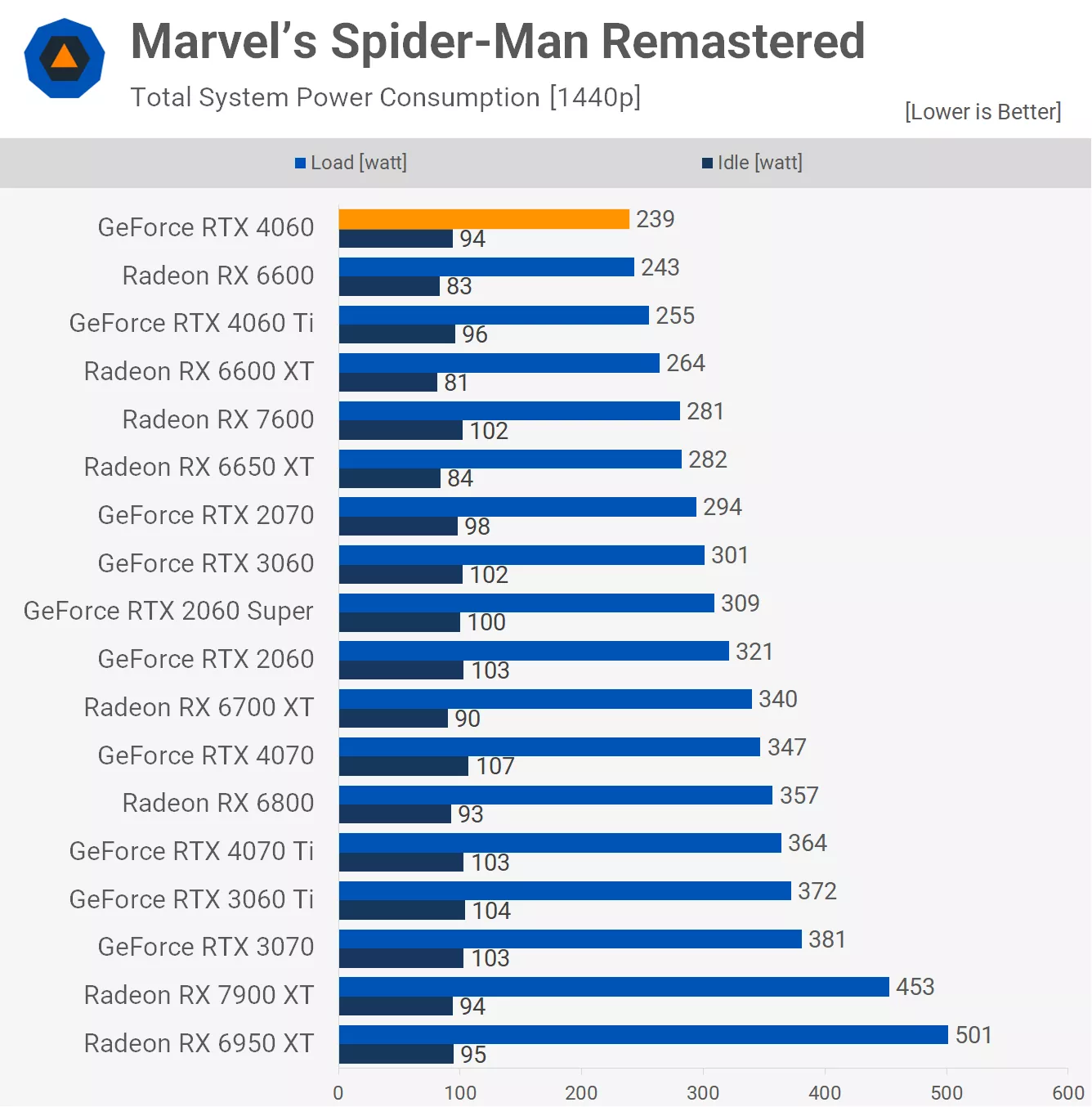
Task: Select the Idle [watt] legend label
Action: [x=759, y=163]
